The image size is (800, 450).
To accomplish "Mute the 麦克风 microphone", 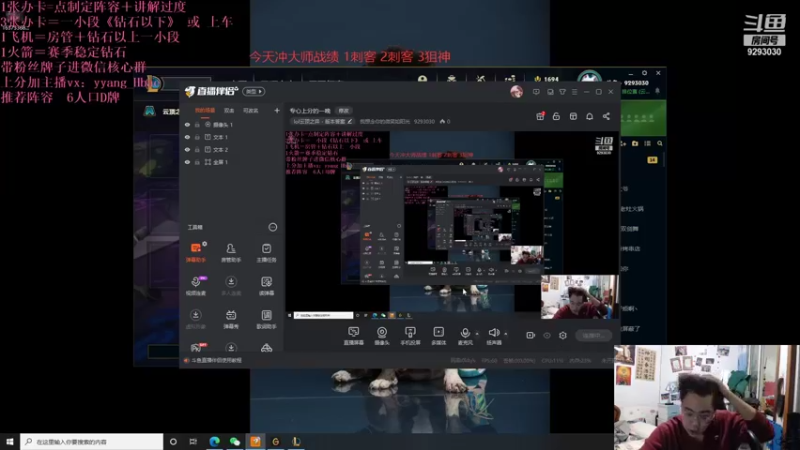I will coord(465,336).
